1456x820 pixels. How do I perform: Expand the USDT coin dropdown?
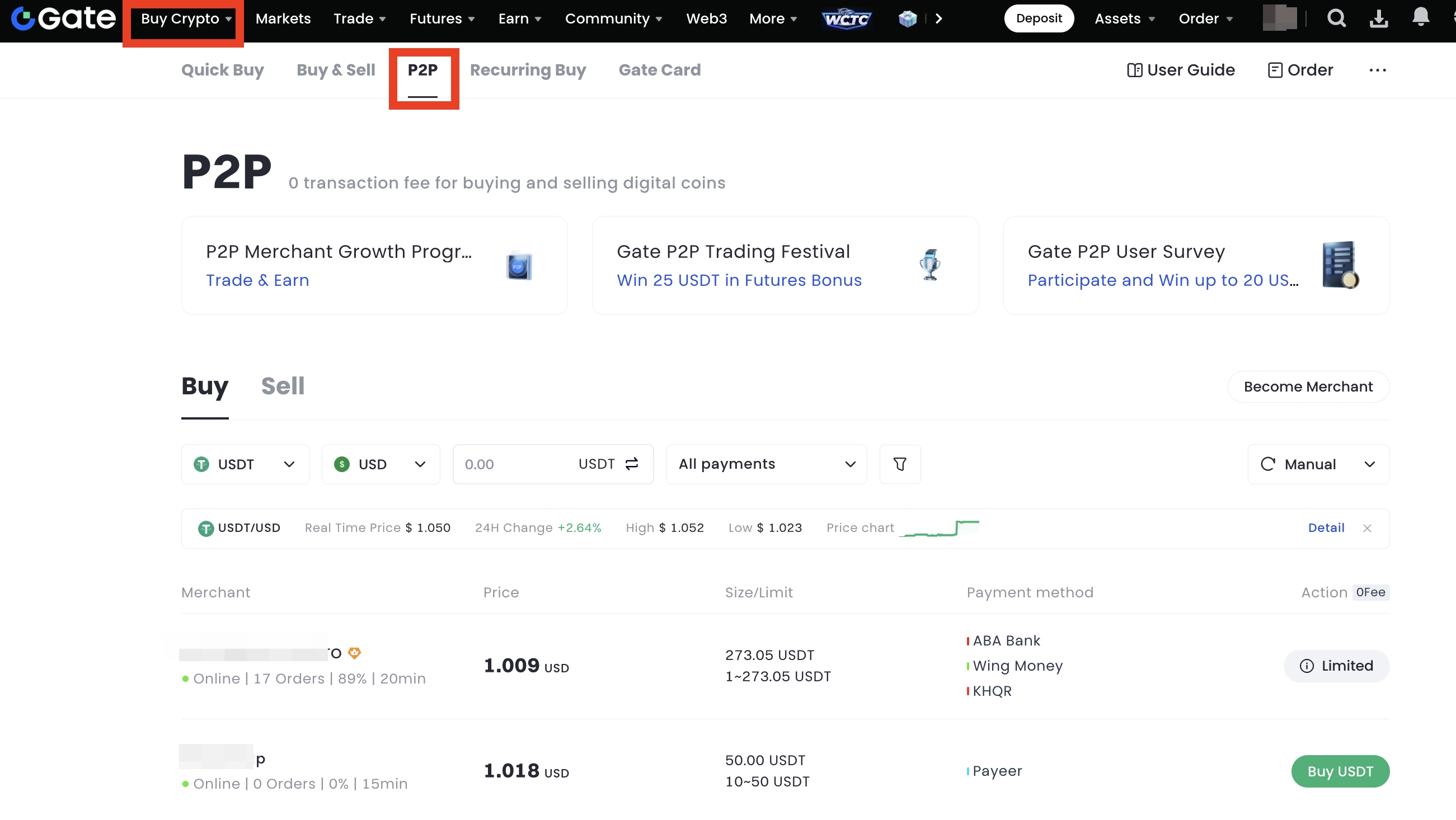click(245, 464)
